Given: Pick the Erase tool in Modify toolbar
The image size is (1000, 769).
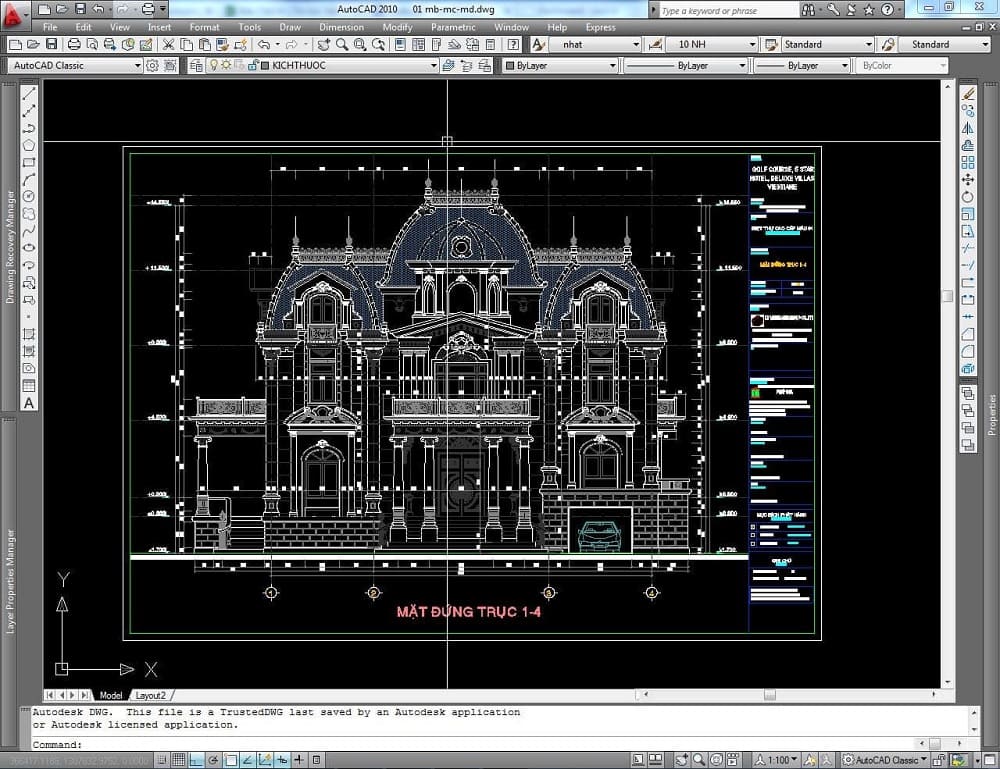Looking at the screenshot, I should coord(967,93).
